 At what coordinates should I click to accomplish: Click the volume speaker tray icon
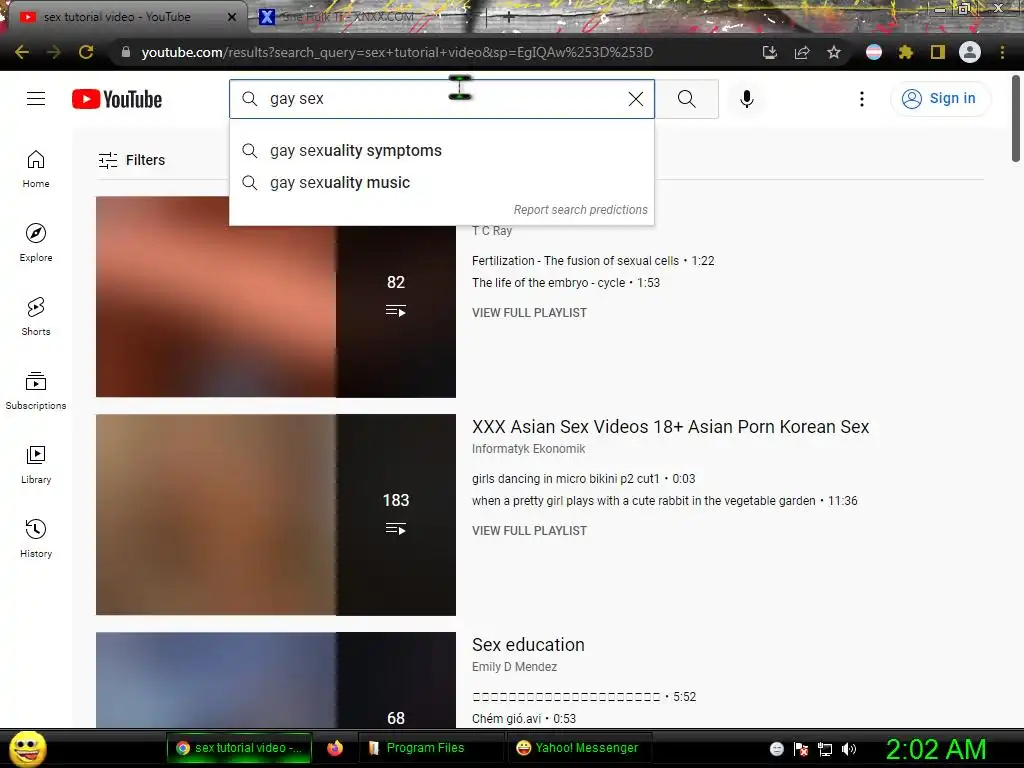(848, 749)
